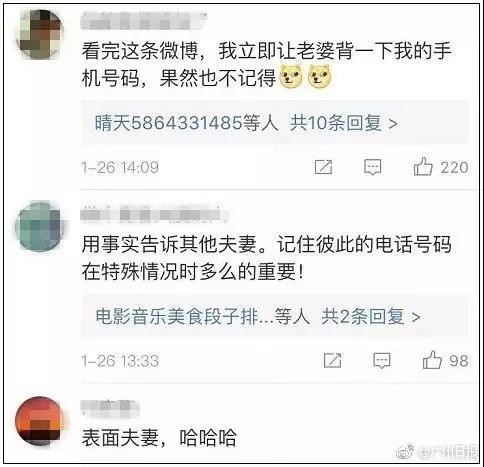The image size is (484, 467).
Task: Click the reply bubble icon on the 13:33 comment
Action: pyautogui.click(x=382, y=361)
